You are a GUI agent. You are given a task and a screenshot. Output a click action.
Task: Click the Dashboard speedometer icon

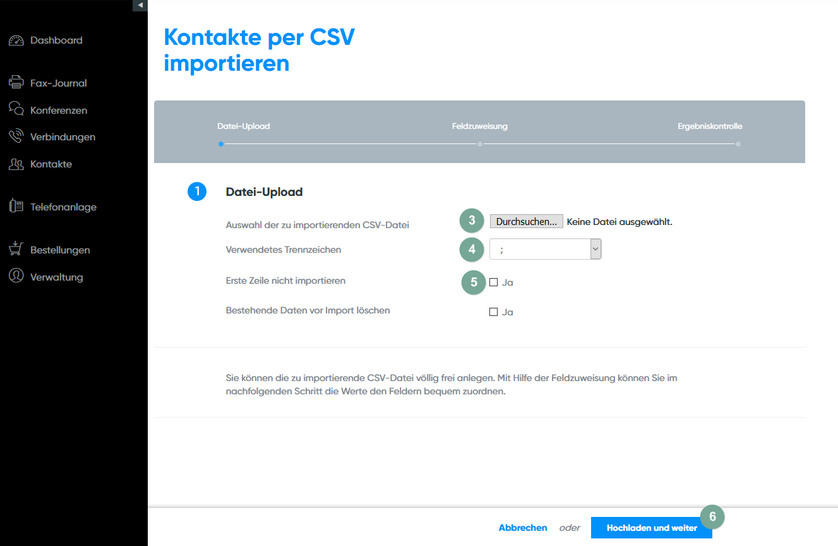click(16, 41)
